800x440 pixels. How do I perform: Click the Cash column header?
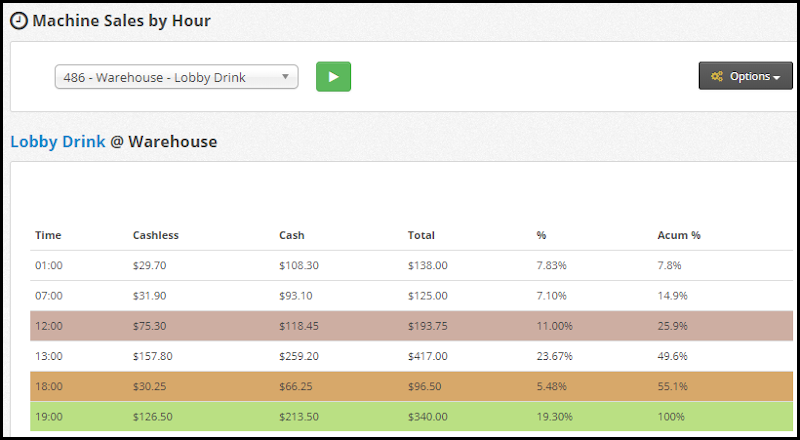(292, 235)
